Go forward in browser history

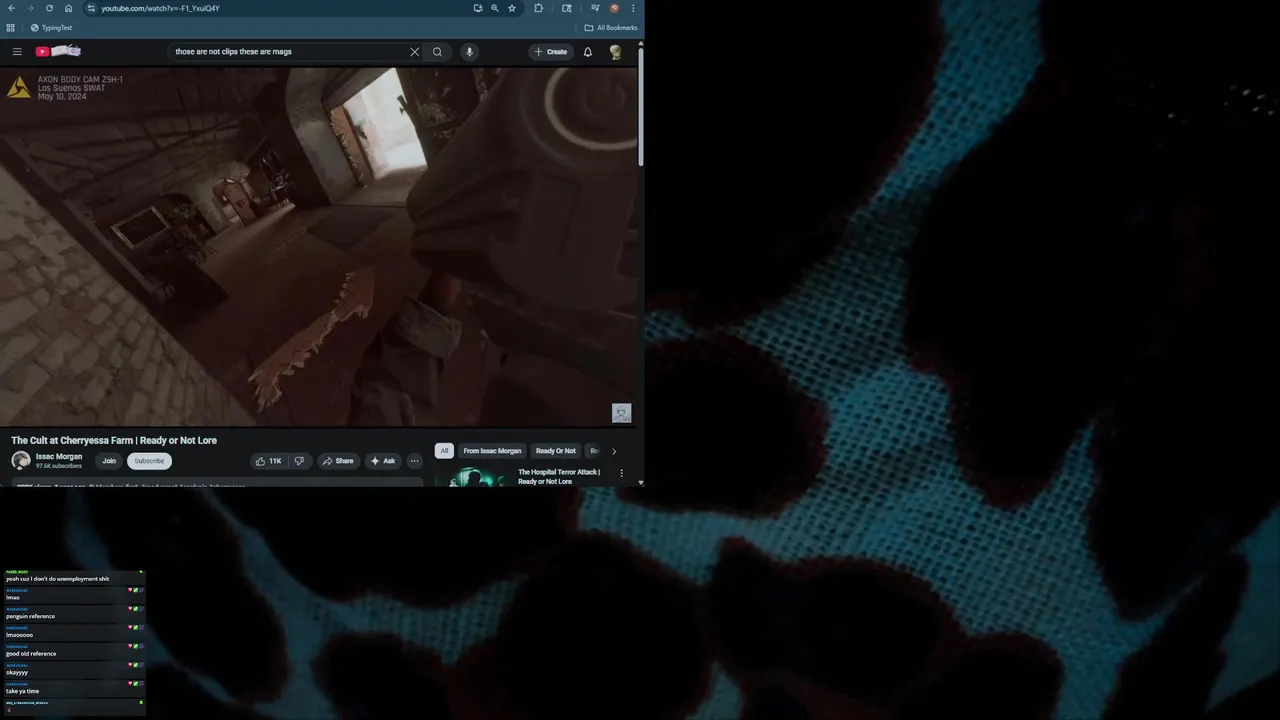[x=29, y=8]
